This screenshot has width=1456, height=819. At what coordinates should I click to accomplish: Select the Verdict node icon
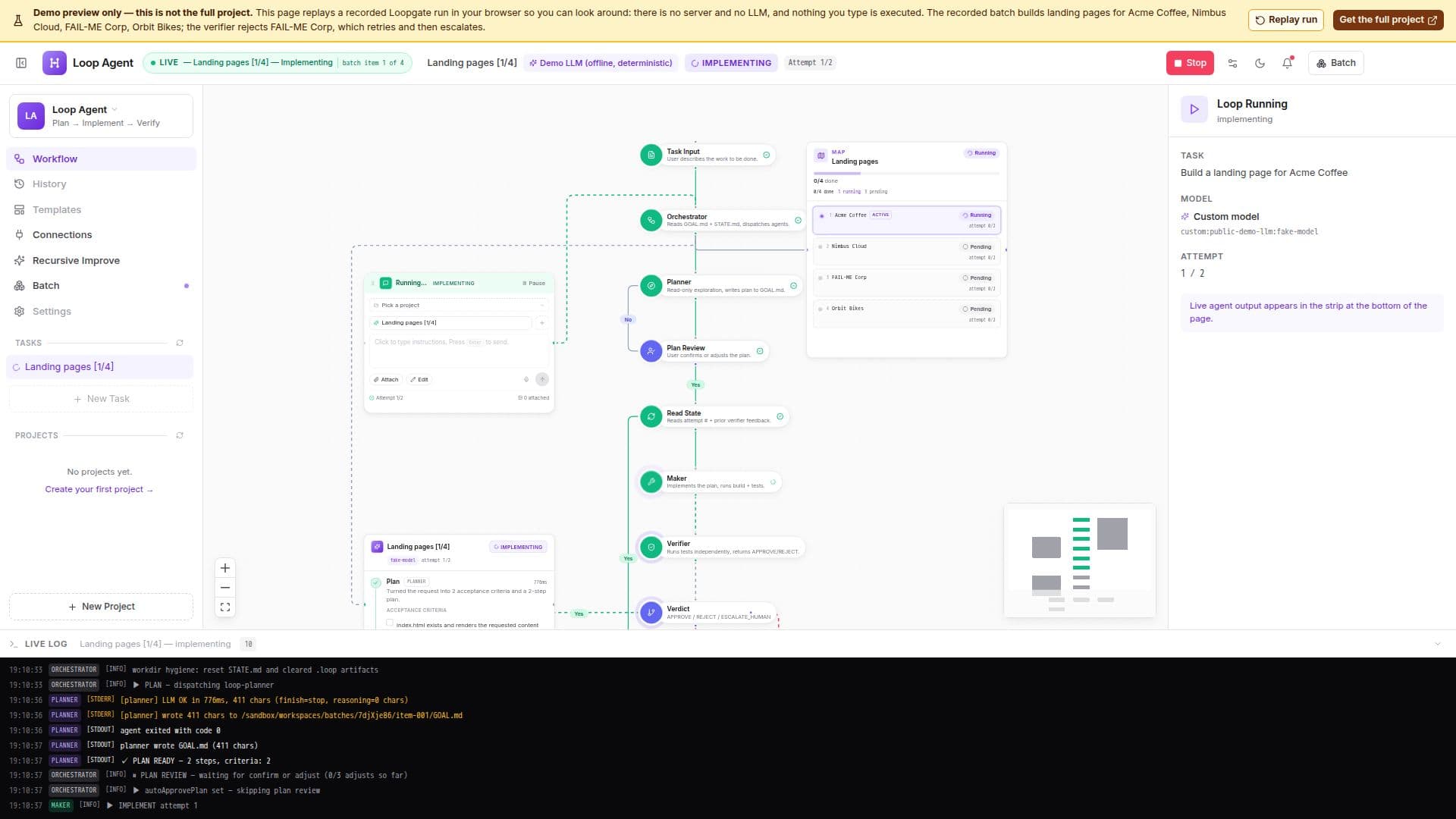click(x=651, y=613)
